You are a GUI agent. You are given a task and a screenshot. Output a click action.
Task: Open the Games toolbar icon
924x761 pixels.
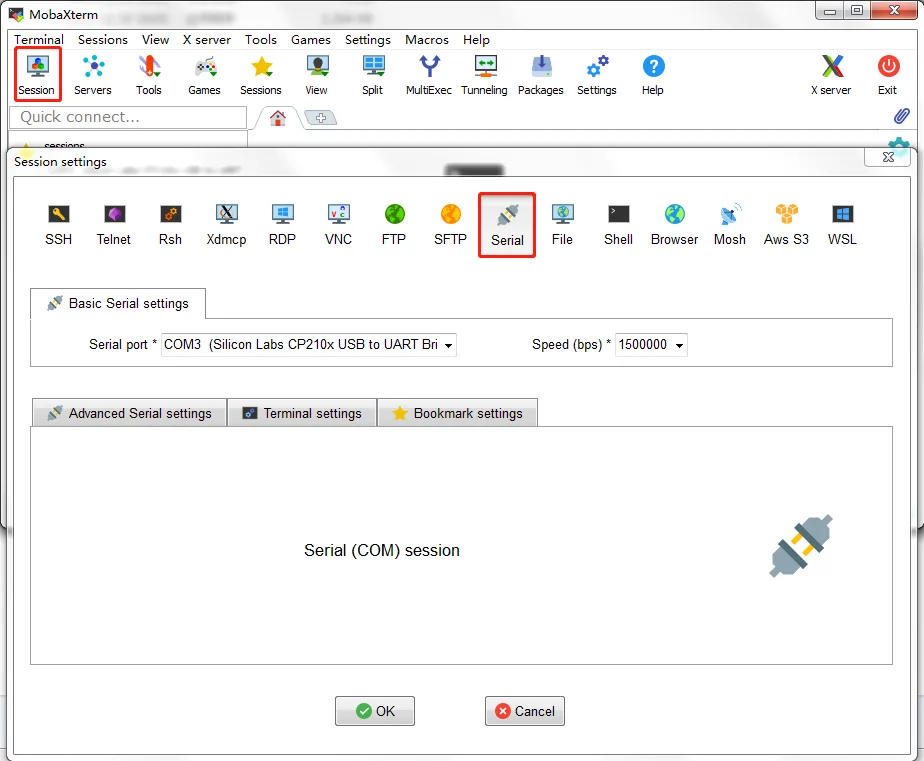(x=204, y=75)
